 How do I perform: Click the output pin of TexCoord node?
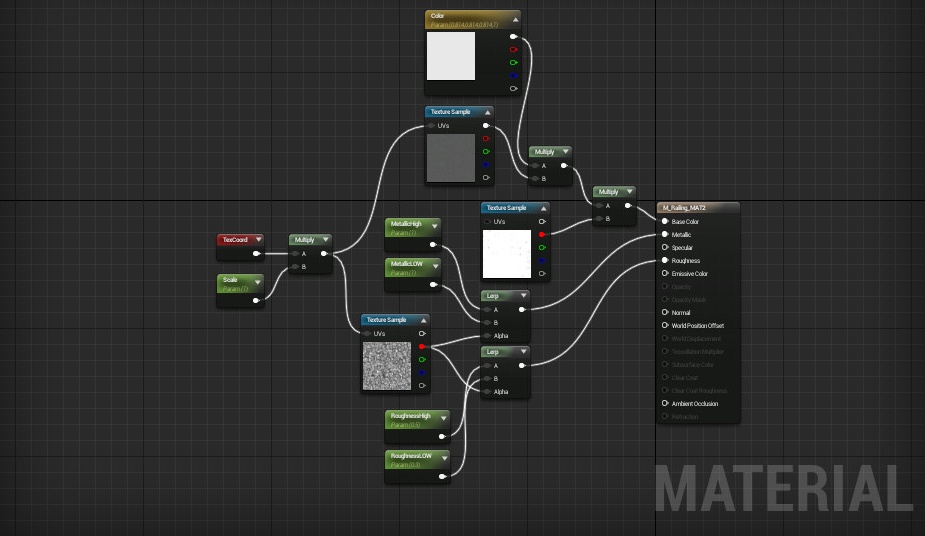click(x=256, y=254)
